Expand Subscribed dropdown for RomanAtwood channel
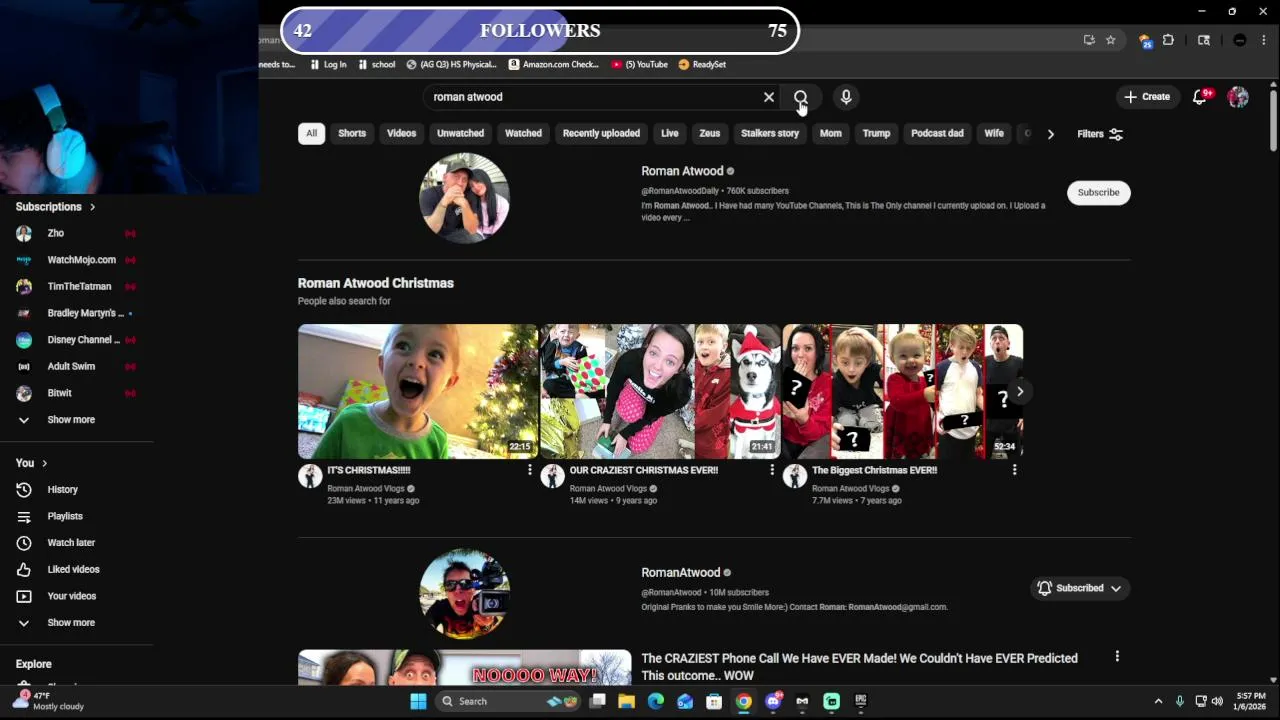This screenshot has height=720, width=1280. [1080, 588]
